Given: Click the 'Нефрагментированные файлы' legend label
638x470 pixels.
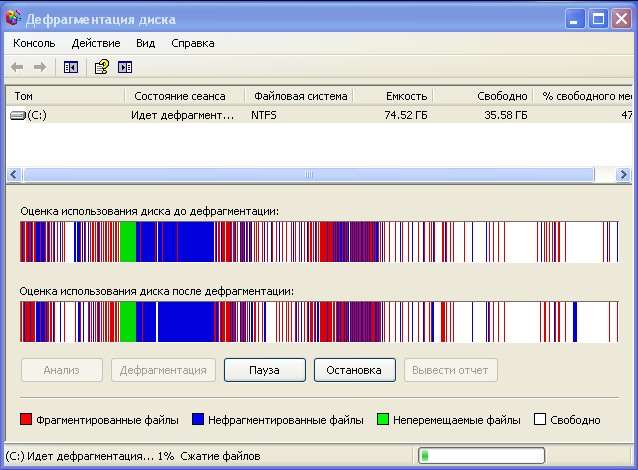Looking at the screenshot, I should [x=286, y=420].
